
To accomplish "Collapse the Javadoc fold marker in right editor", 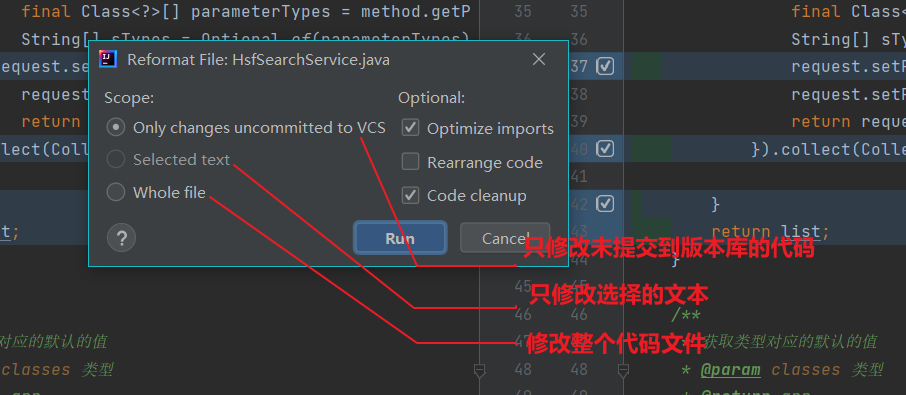I will pos(623,370).
